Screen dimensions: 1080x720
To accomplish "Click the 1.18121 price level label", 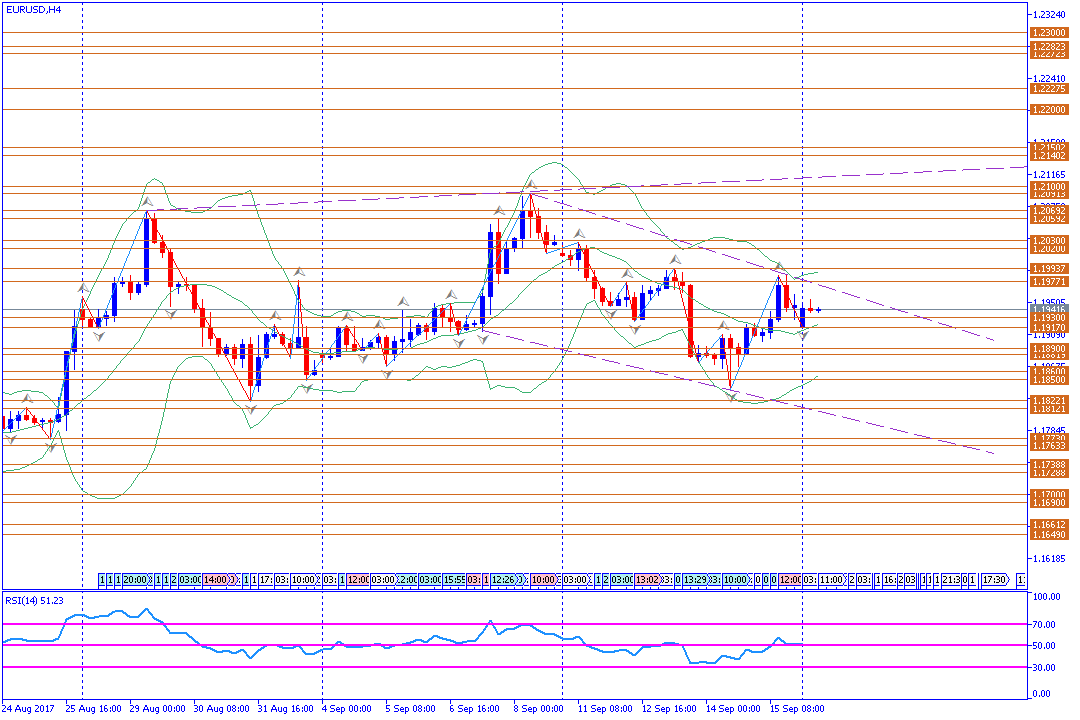I will (1049, 409).
